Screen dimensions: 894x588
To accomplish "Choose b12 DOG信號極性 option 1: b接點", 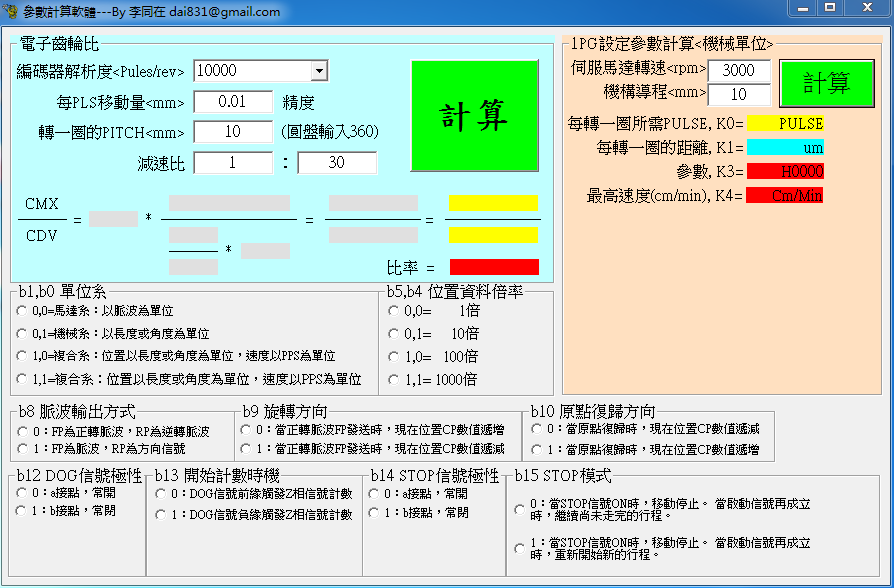I will pos(22,511).
